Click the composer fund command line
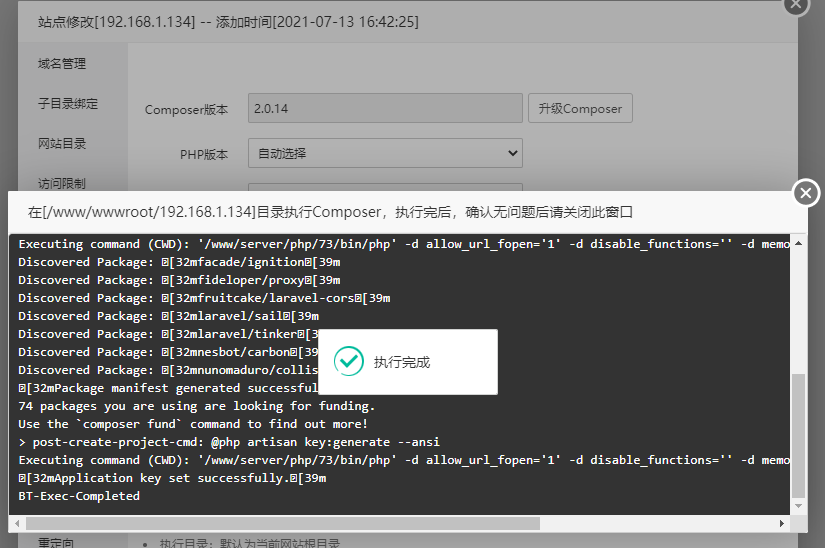Screen dimensions: 825x548 [193, 424]
